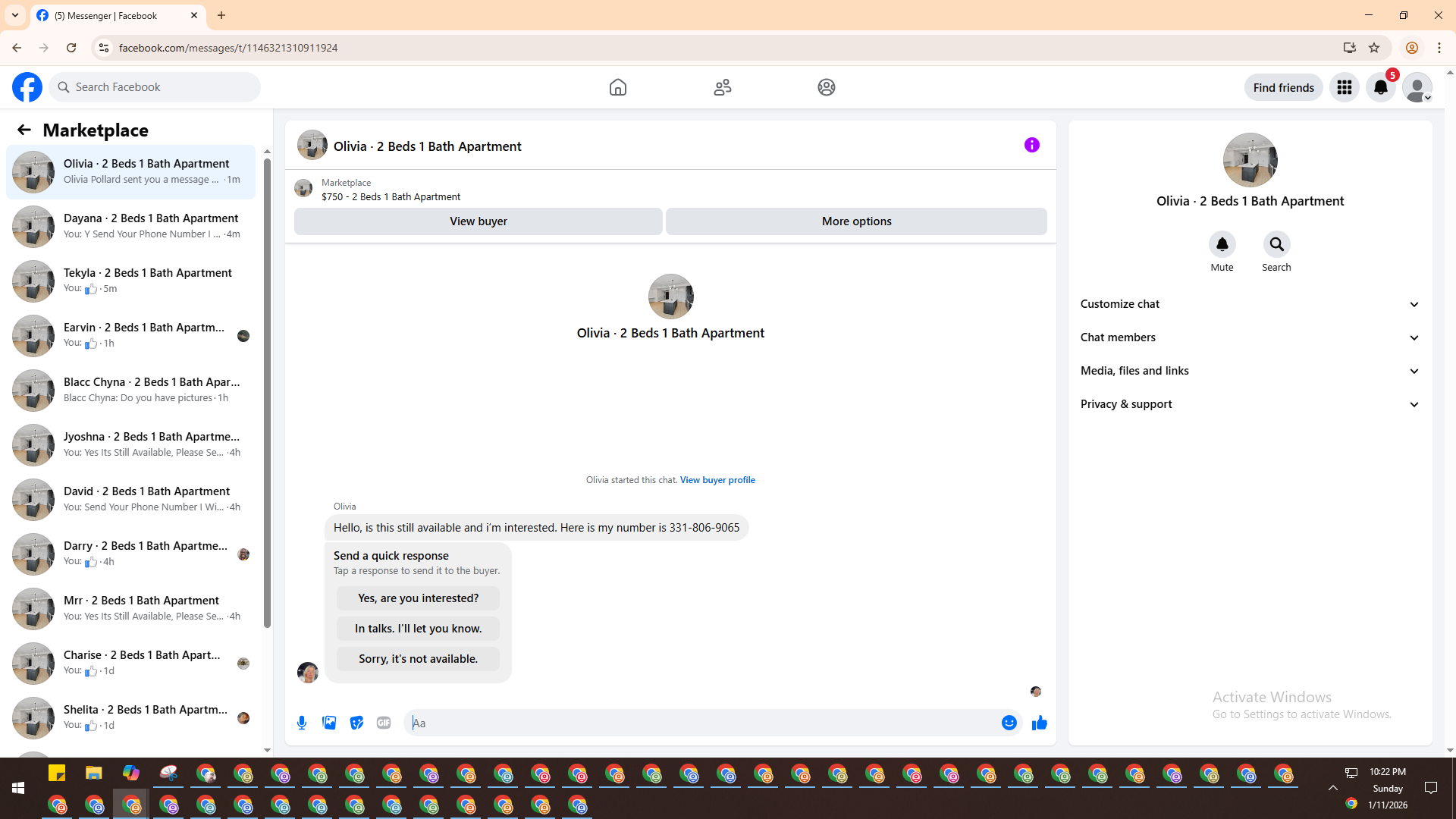Open File Explorer in taskbar
1456x819 pixels.
(x=94, y=773)
